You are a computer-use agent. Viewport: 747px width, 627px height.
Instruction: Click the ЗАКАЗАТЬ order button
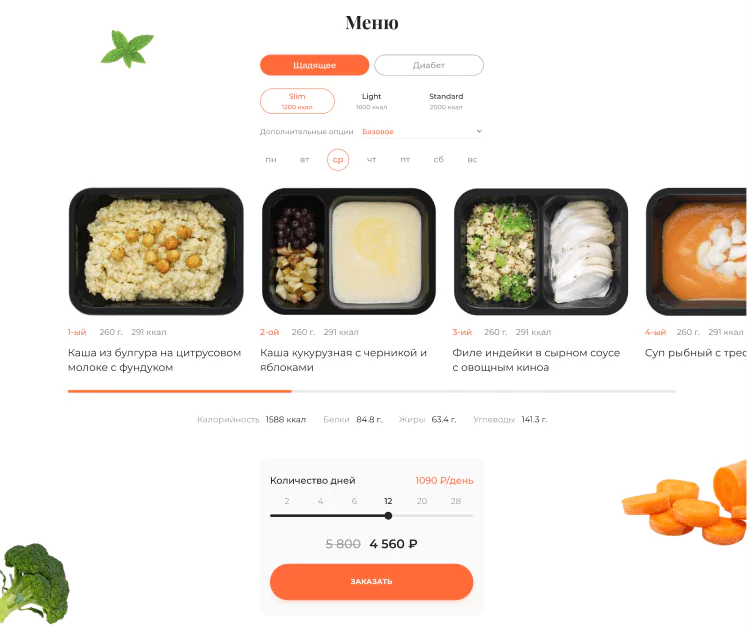coord(372,582)
